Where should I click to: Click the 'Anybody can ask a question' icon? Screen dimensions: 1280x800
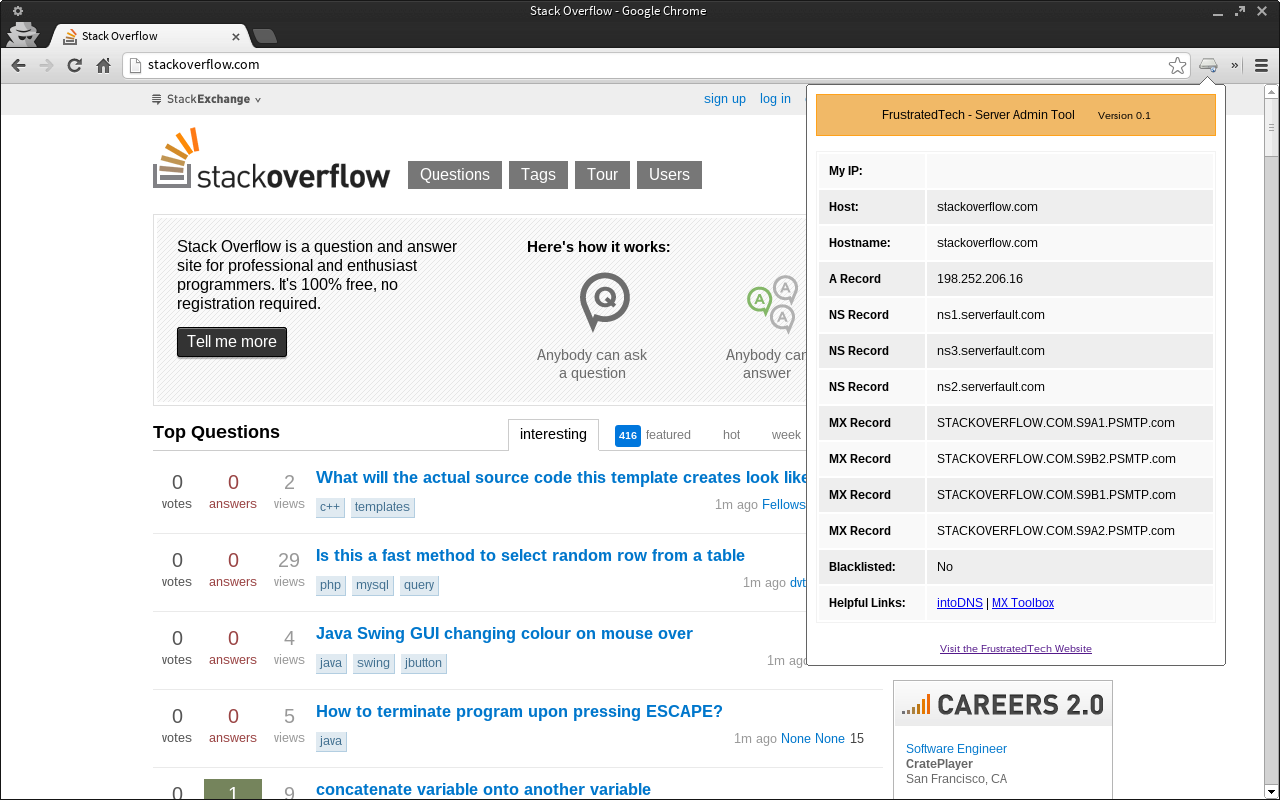[x=604, y=303]
